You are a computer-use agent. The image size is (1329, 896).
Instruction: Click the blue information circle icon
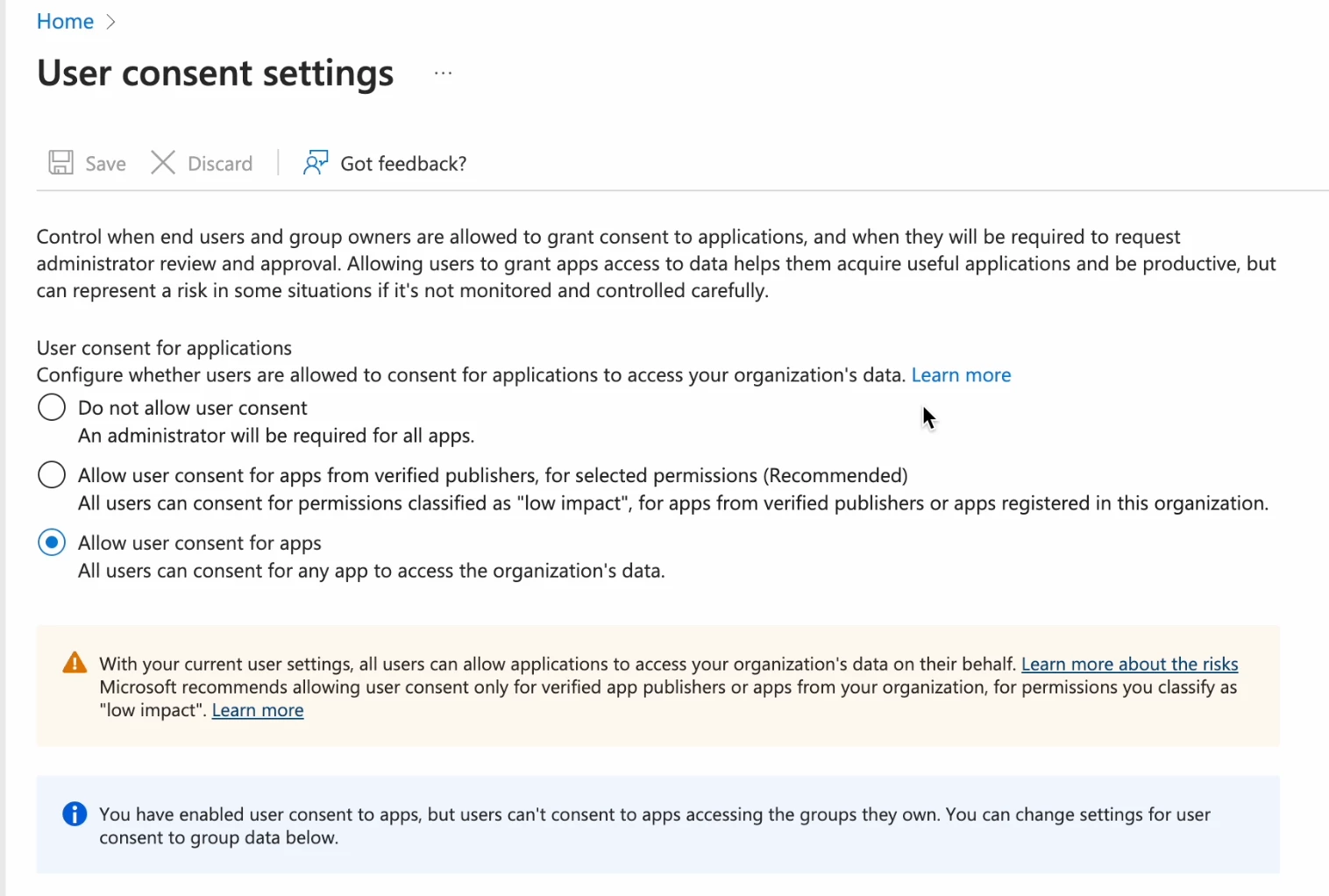(75, 814)
